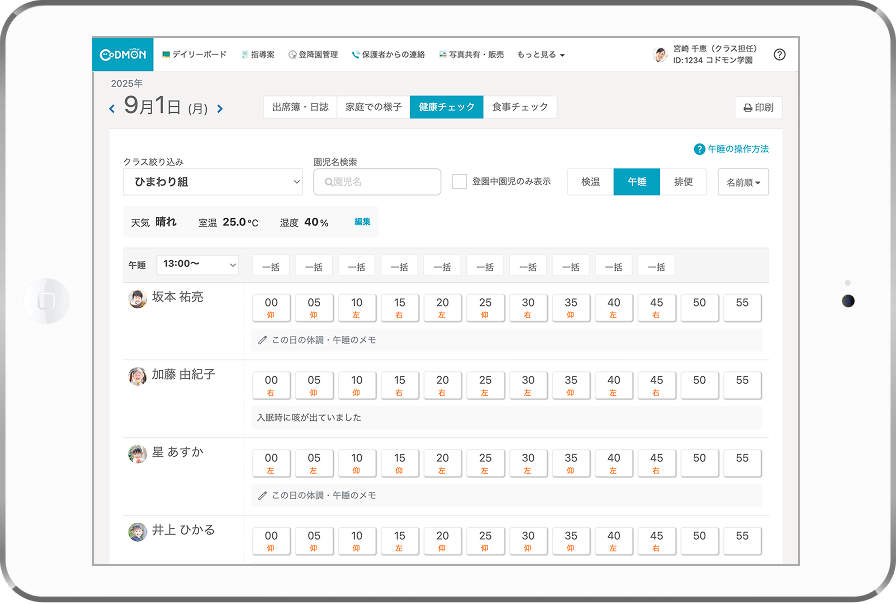Toggle 登園中園児のみ表示 checkbox
896x604 pixels.
(460, 182)
